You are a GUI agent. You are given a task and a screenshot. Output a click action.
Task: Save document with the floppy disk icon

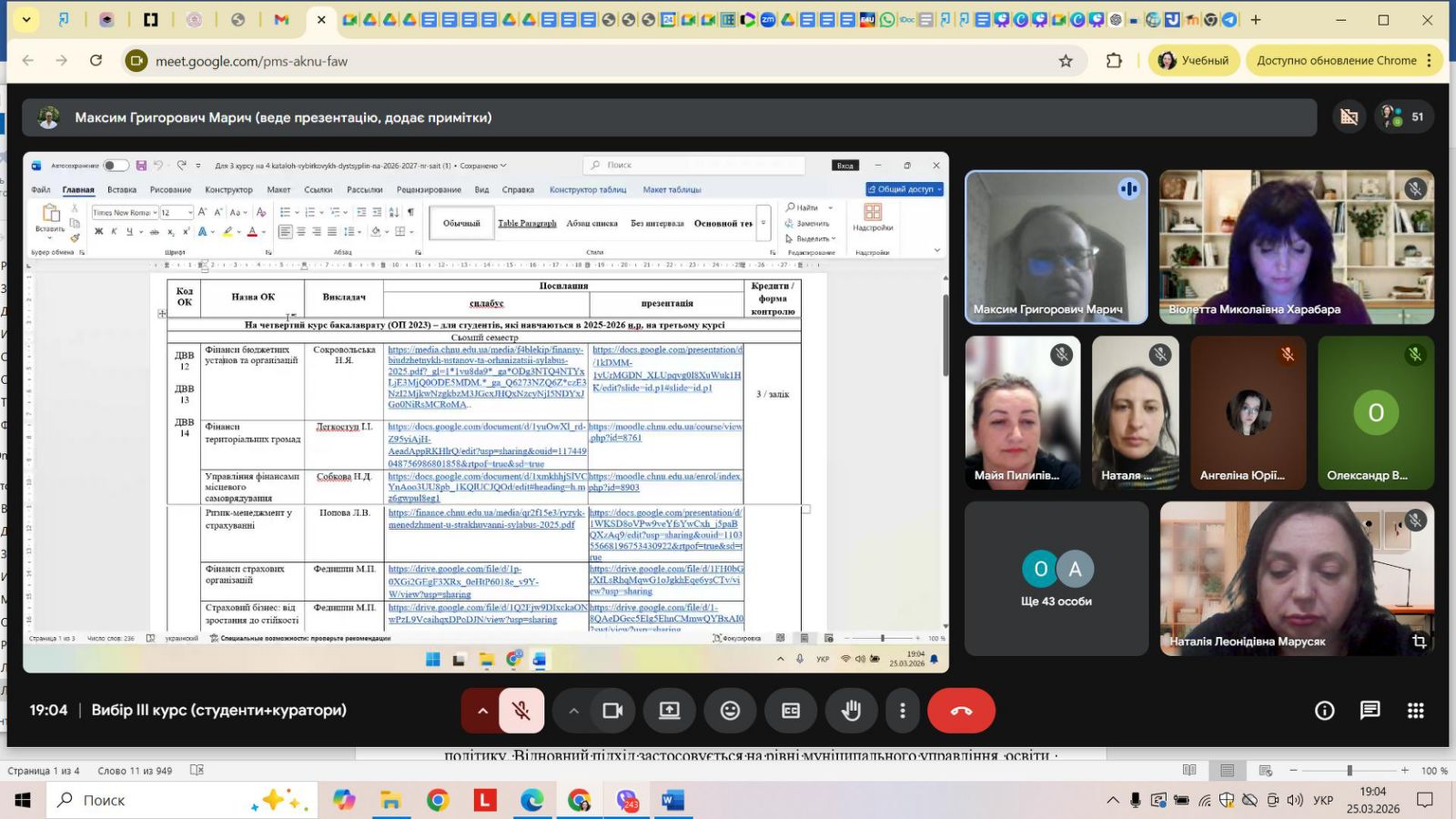click(141, 166)
